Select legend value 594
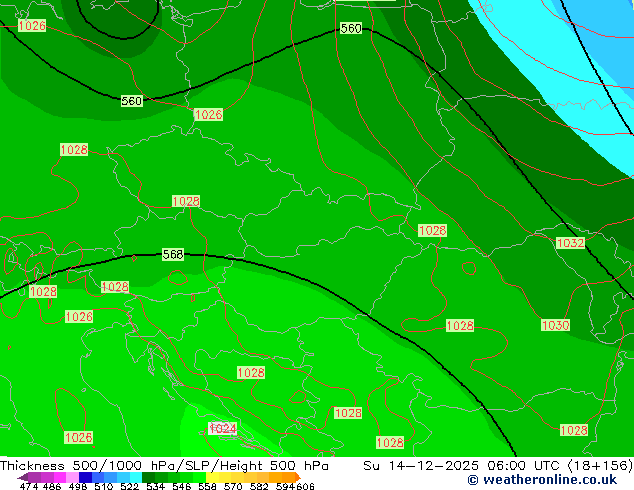This screenshot has height=490, width=634. coord(285,486)
